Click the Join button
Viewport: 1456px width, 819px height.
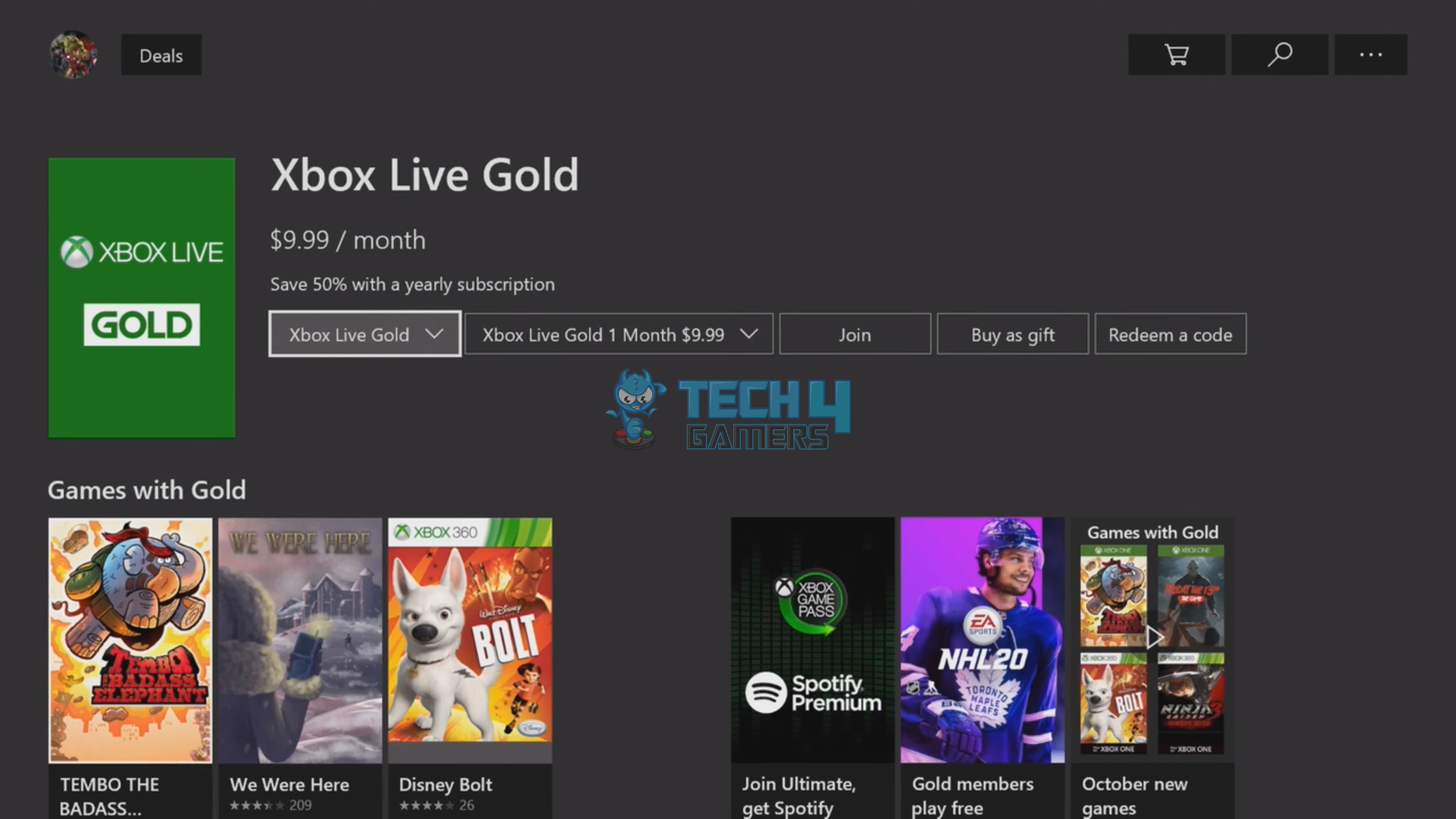[x=855, y=334]
